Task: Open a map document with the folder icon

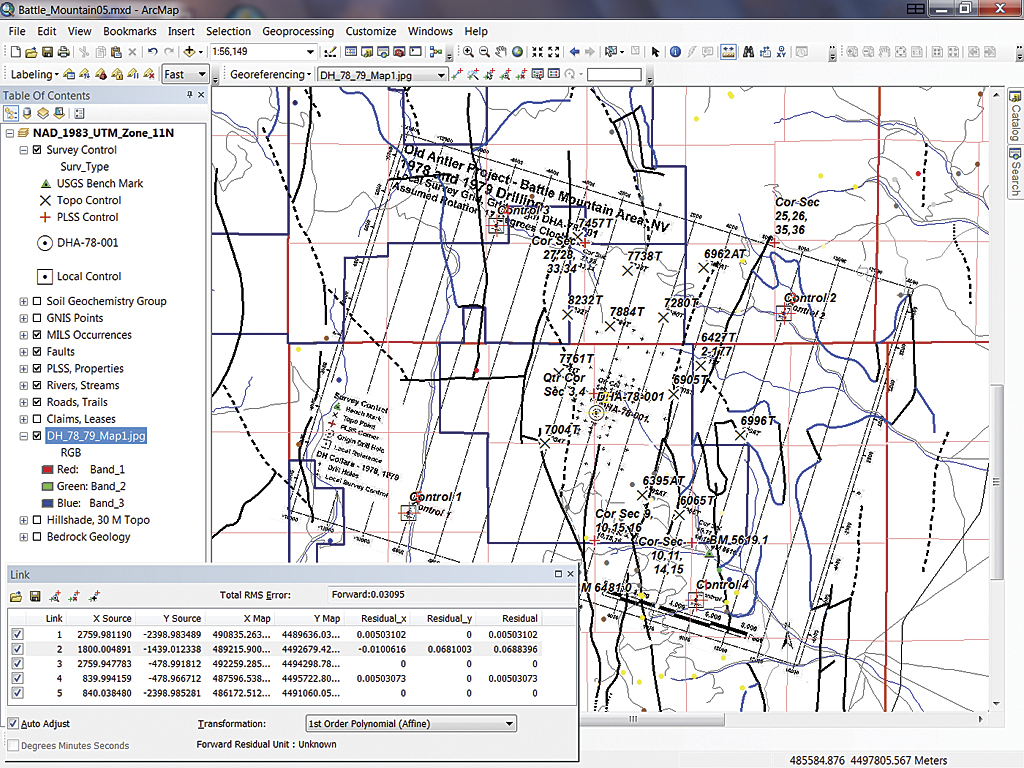Action: 31,52
